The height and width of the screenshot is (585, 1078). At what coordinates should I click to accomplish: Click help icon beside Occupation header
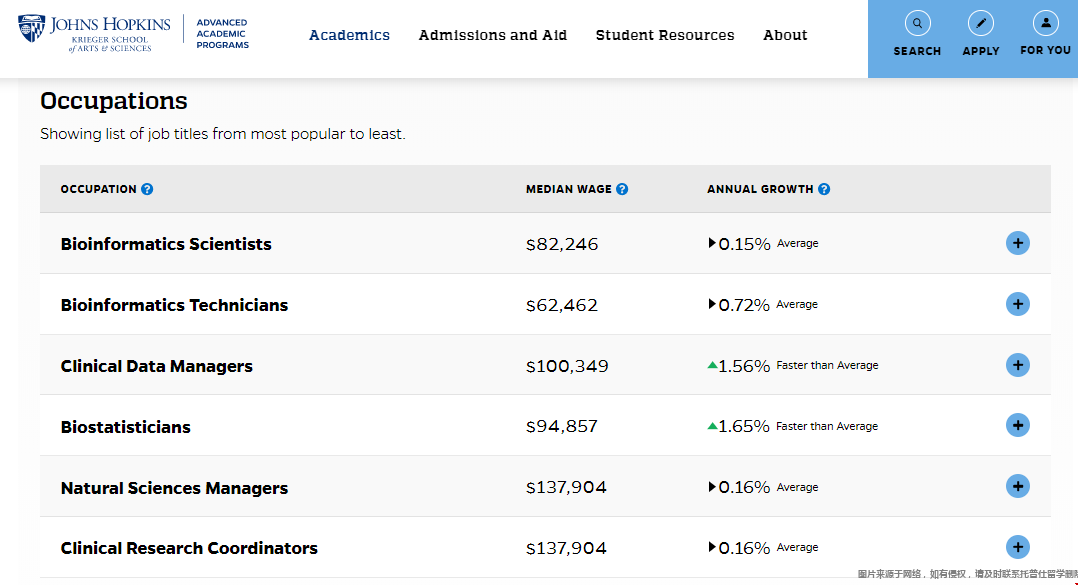click(x=147, y=189)
